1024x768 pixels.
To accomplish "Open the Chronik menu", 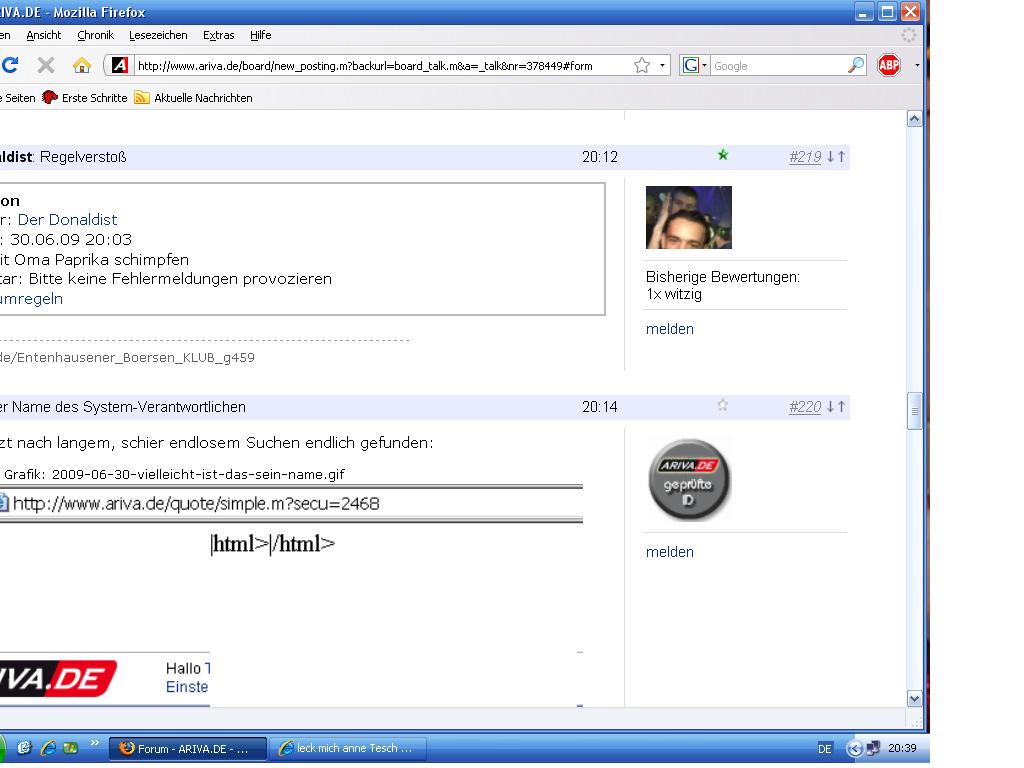I will (x=95, y=35).
